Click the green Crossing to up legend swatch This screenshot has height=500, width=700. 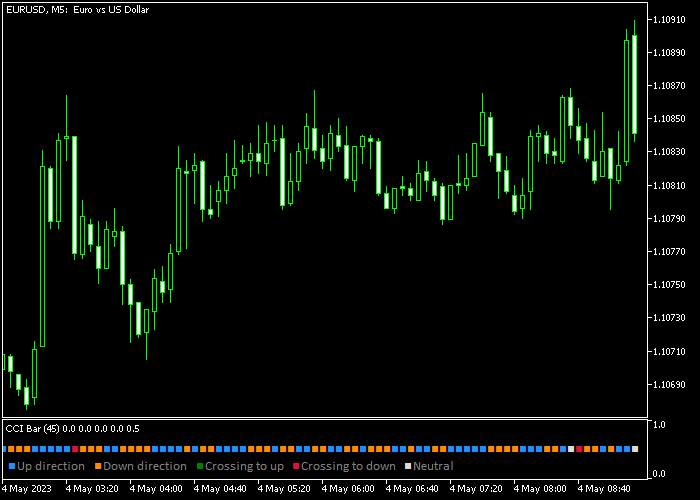click(200, 467)
